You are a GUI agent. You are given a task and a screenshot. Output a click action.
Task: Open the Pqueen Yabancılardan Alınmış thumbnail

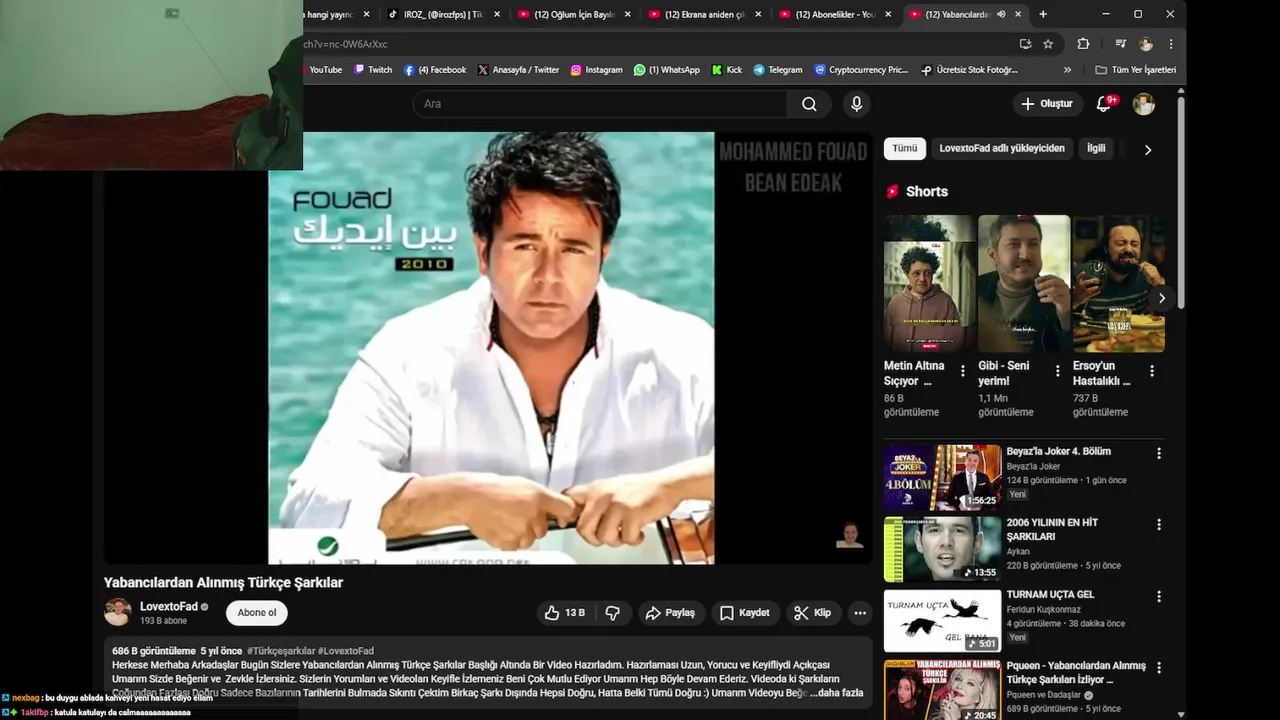pos(942,690)
